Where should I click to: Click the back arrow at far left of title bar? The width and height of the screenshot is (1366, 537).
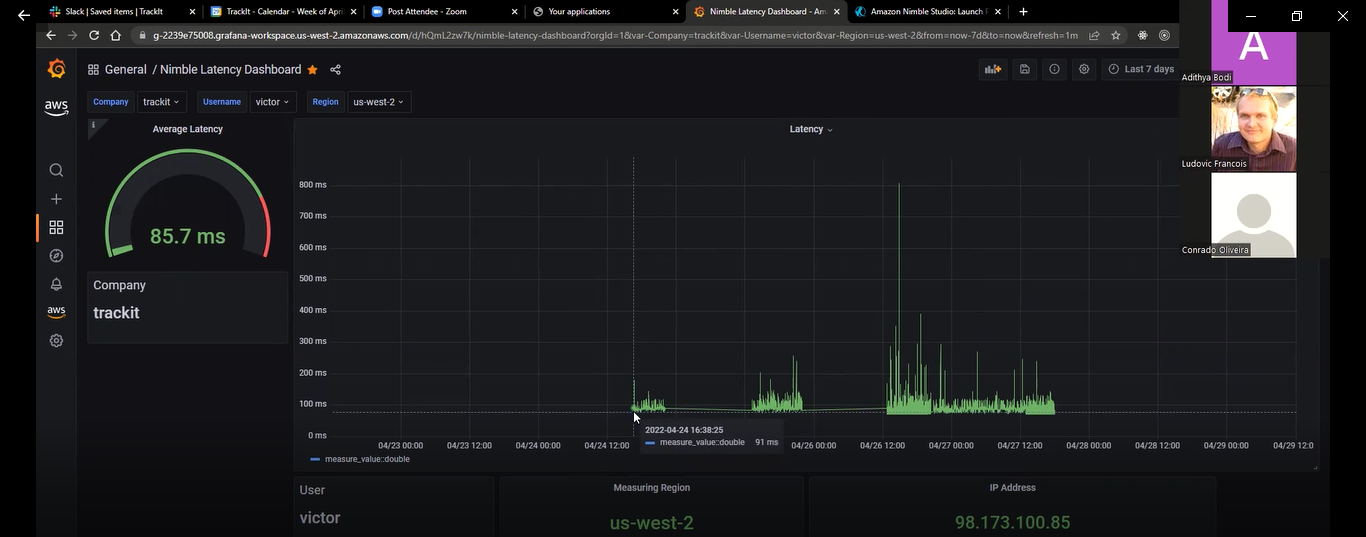click(24, 15)
